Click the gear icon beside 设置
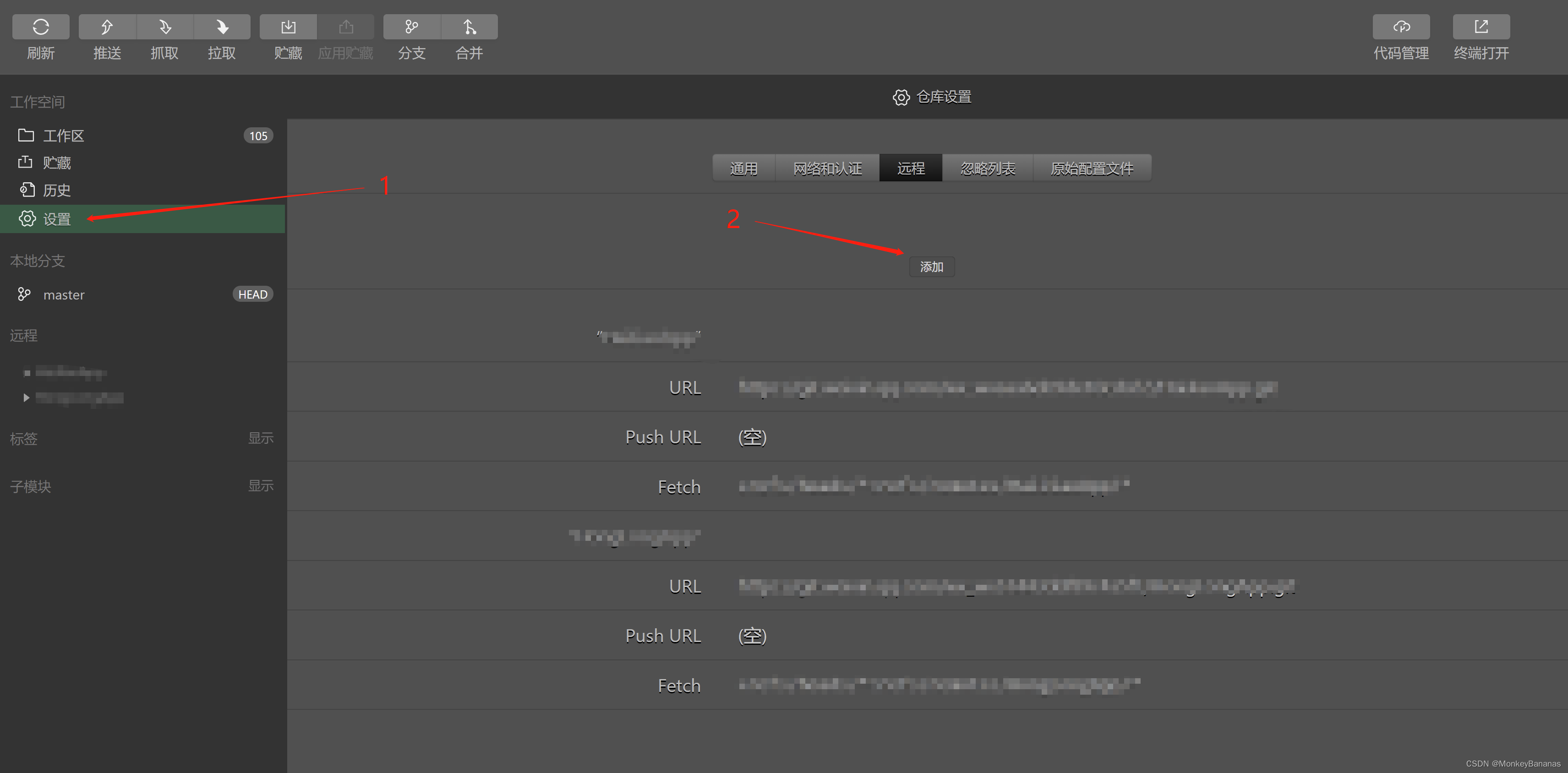1568x773 pixels. (x=27, y=218)
